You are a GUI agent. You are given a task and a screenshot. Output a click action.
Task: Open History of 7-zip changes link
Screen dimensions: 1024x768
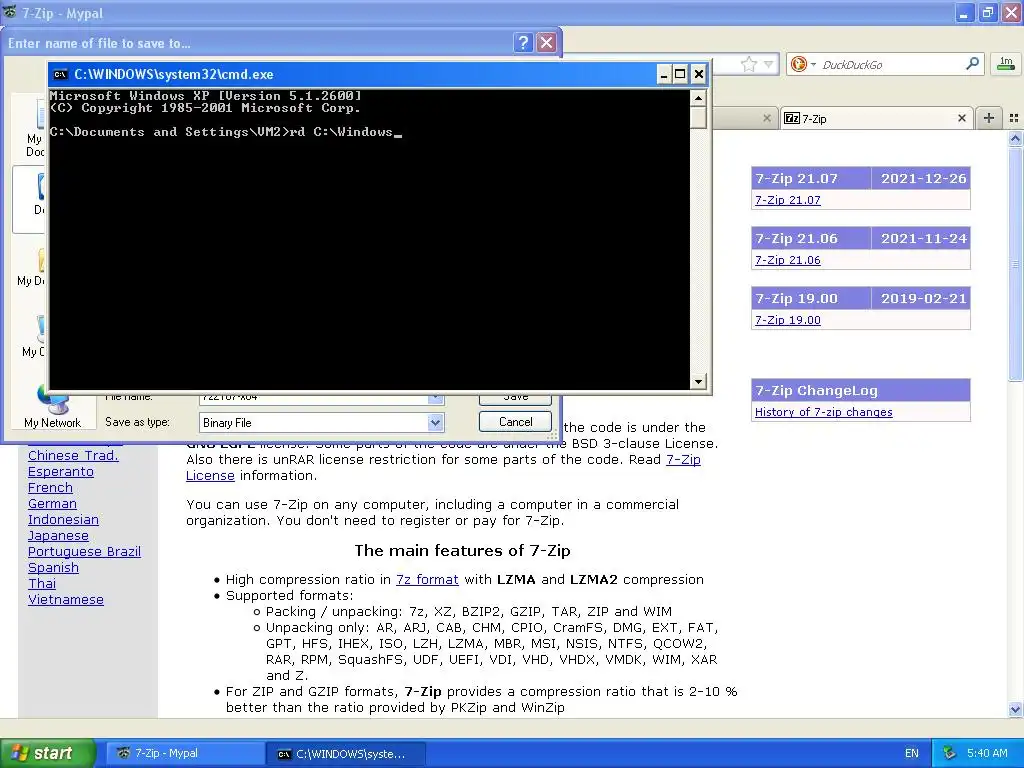pos(824,412)
